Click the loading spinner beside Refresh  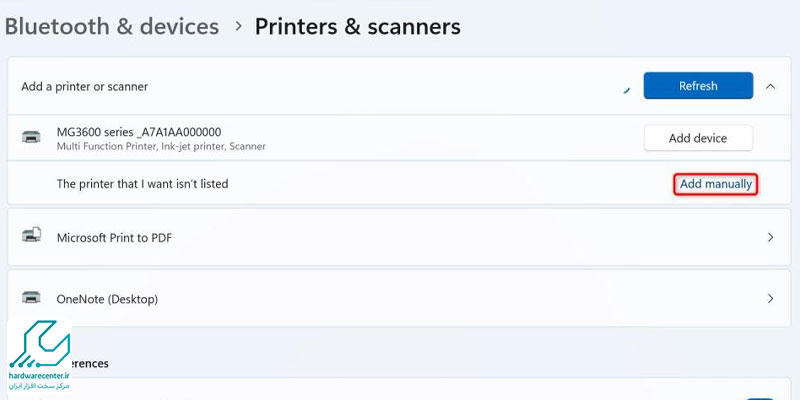(x=627, y=90)
